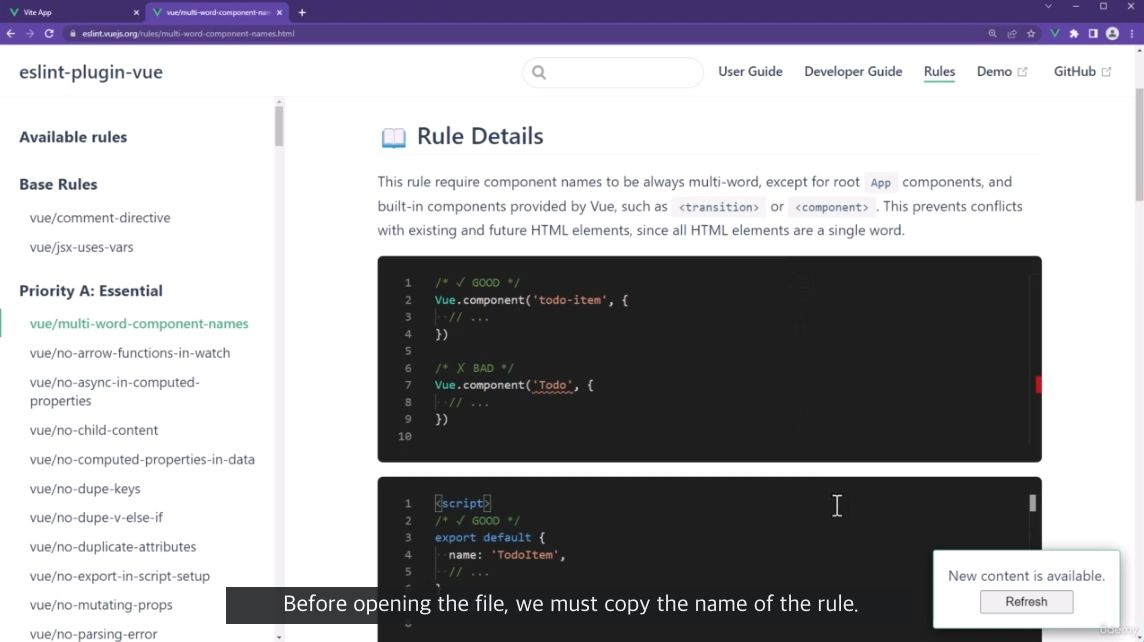Click the page vertical scrollbar thumb

click(1139, 144)
